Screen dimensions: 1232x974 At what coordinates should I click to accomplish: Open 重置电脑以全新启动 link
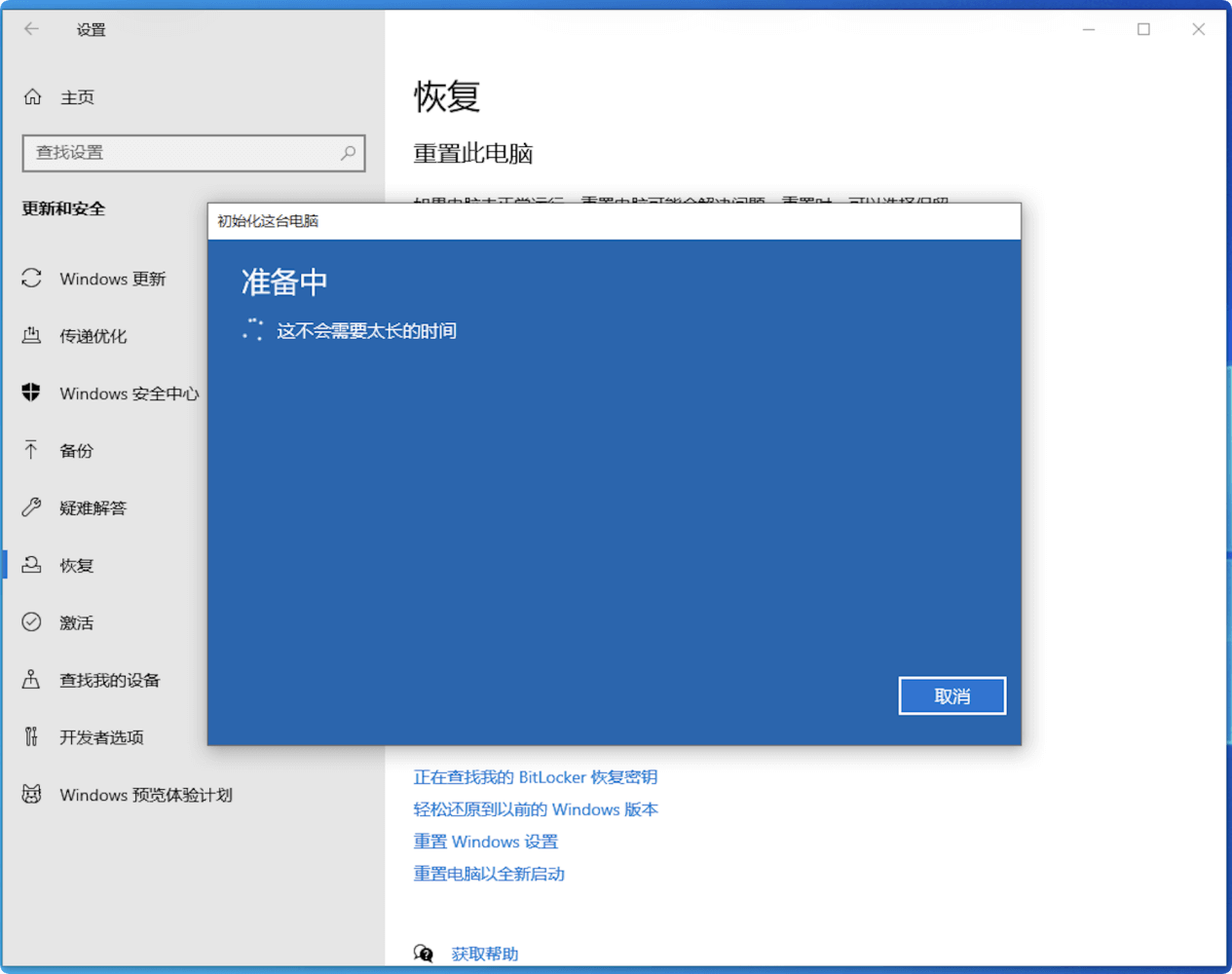tap(488, 874)
